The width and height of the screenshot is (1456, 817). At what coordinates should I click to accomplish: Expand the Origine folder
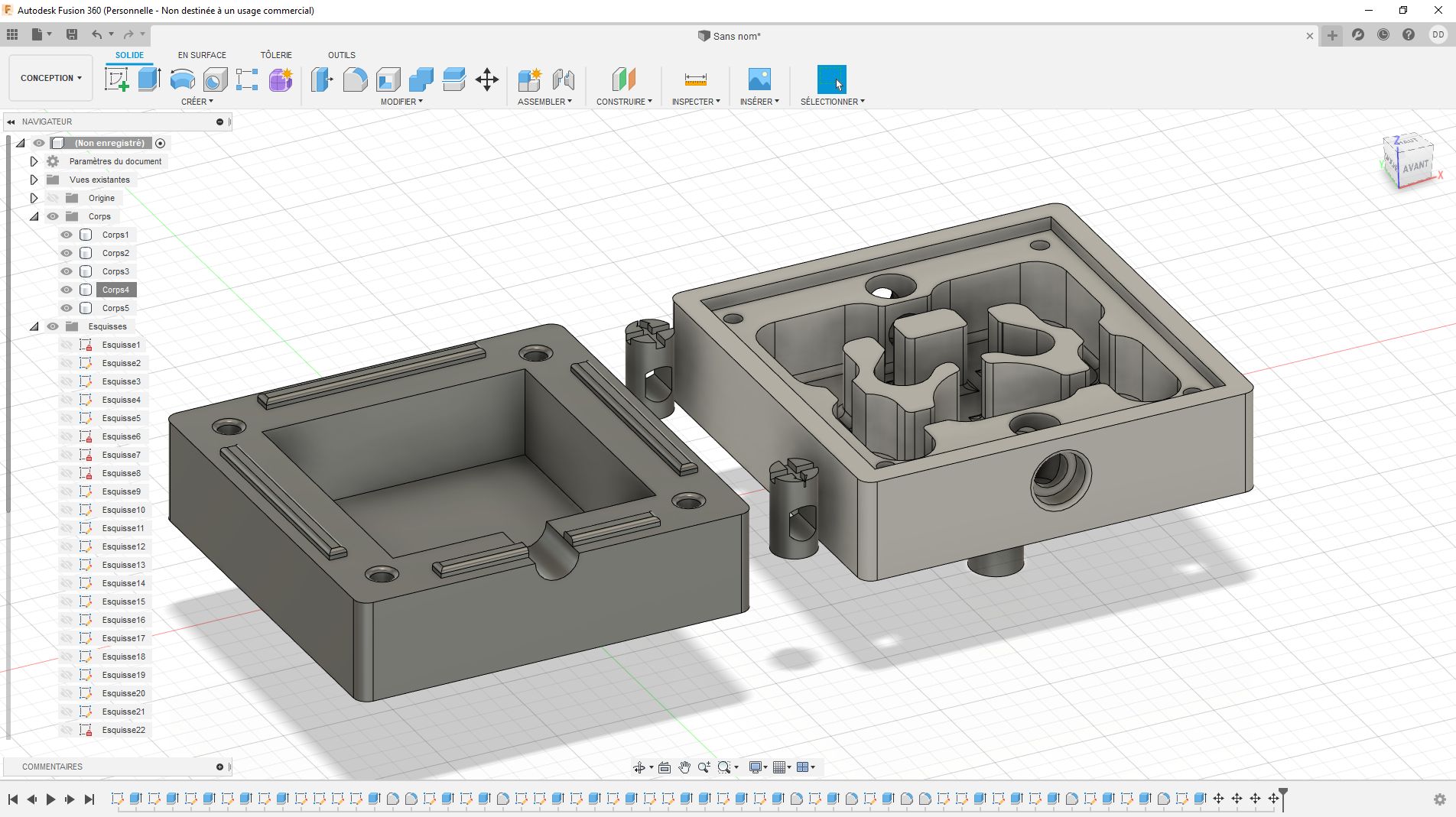(34, 198)
